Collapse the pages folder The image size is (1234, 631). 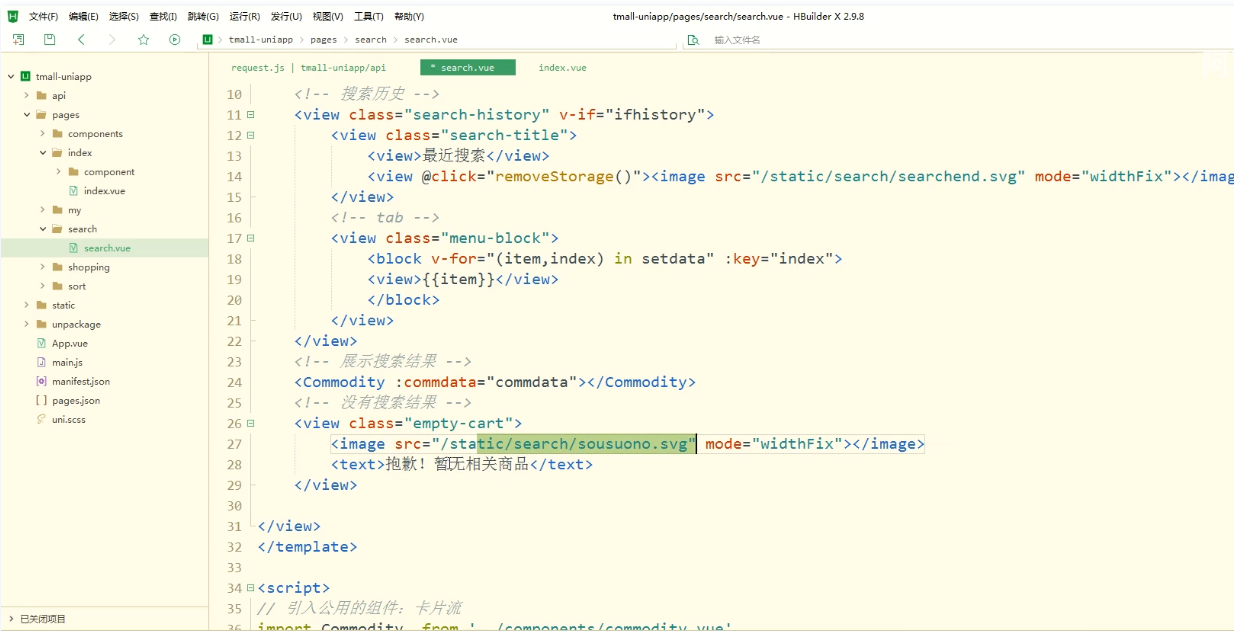pyautogui.click(x=27, y=114)
